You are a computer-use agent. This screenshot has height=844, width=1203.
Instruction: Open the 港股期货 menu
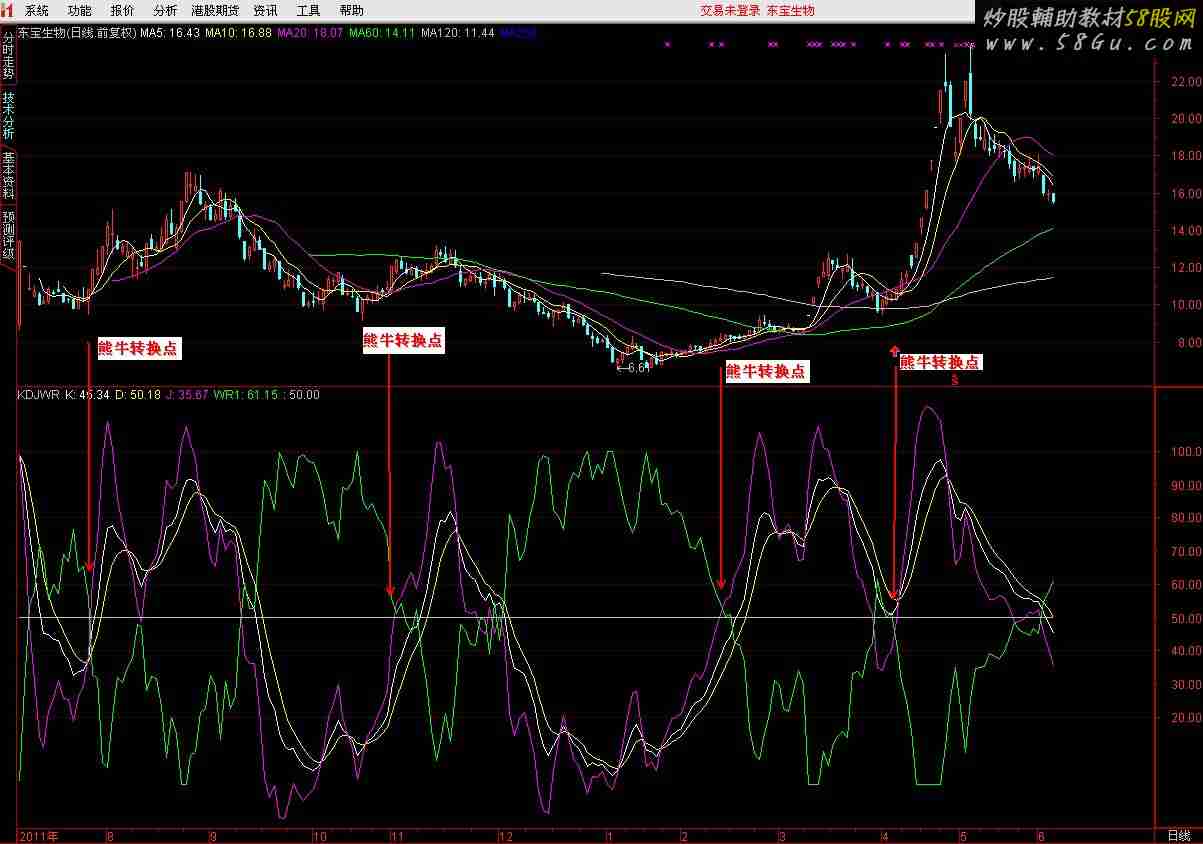pos(215,11)
